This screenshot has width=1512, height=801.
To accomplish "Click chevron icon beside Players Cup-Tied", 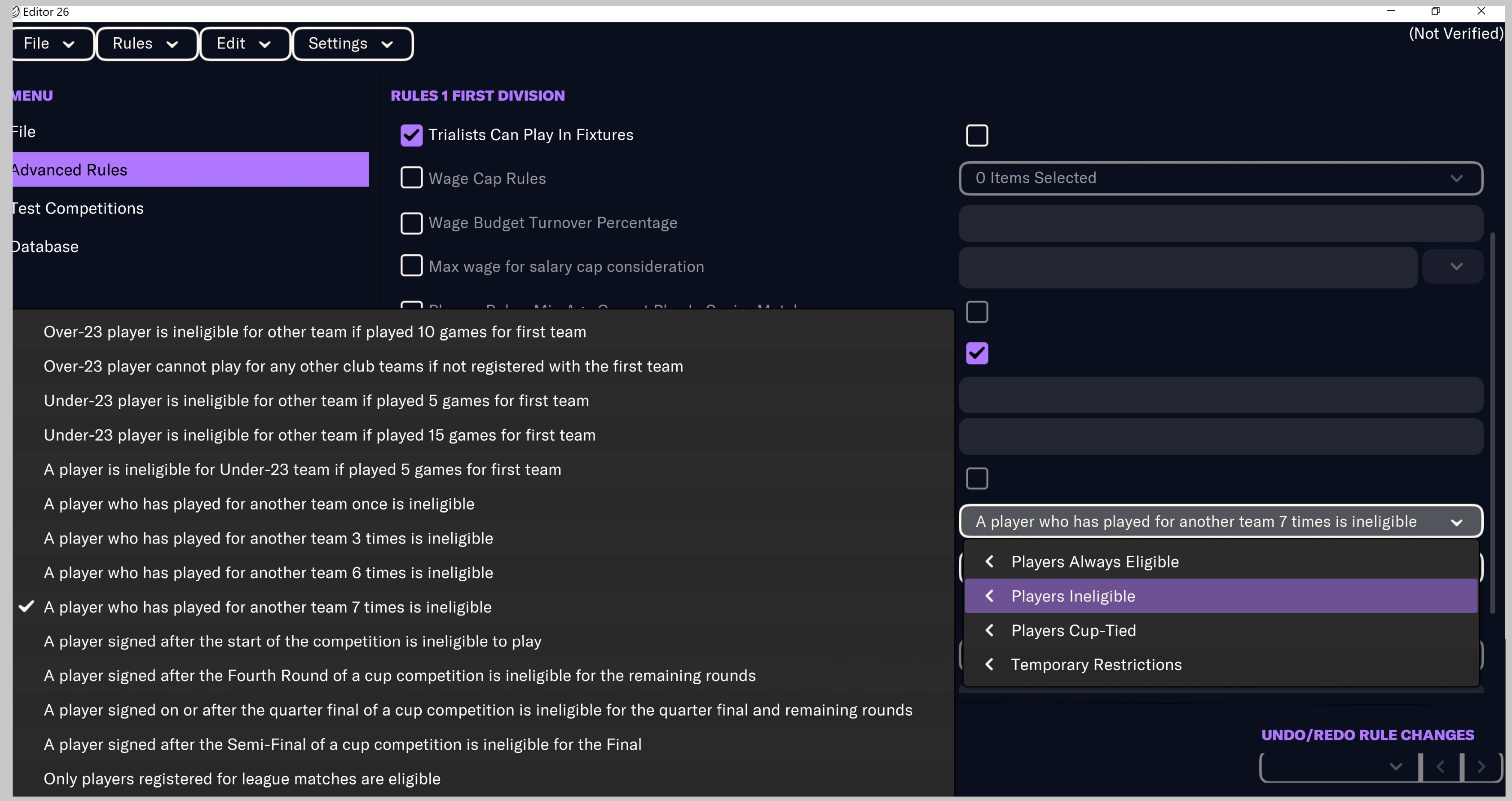I will (x=990, y=630).
